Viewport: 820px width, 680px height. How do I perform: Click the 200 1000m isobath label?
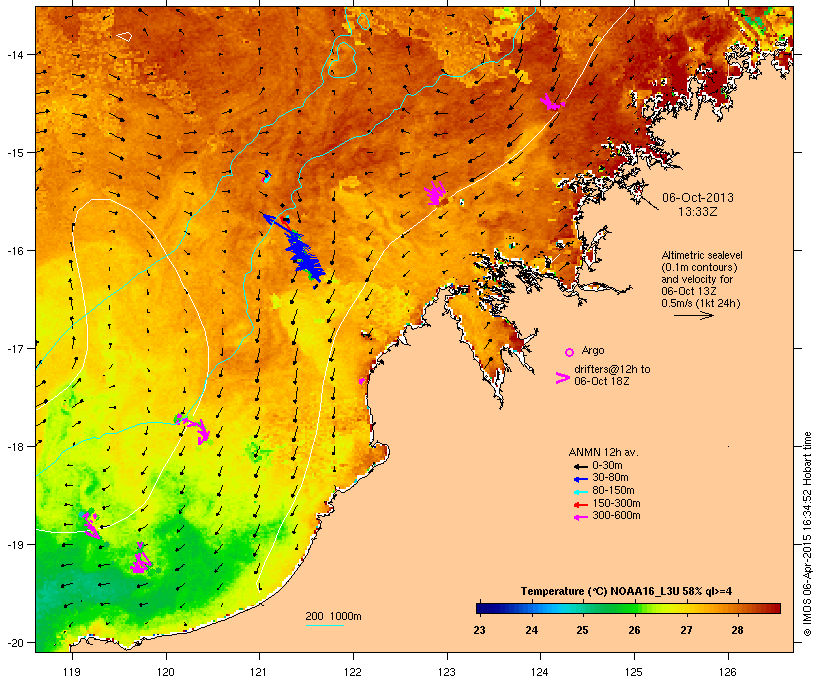tap(333, 616)
